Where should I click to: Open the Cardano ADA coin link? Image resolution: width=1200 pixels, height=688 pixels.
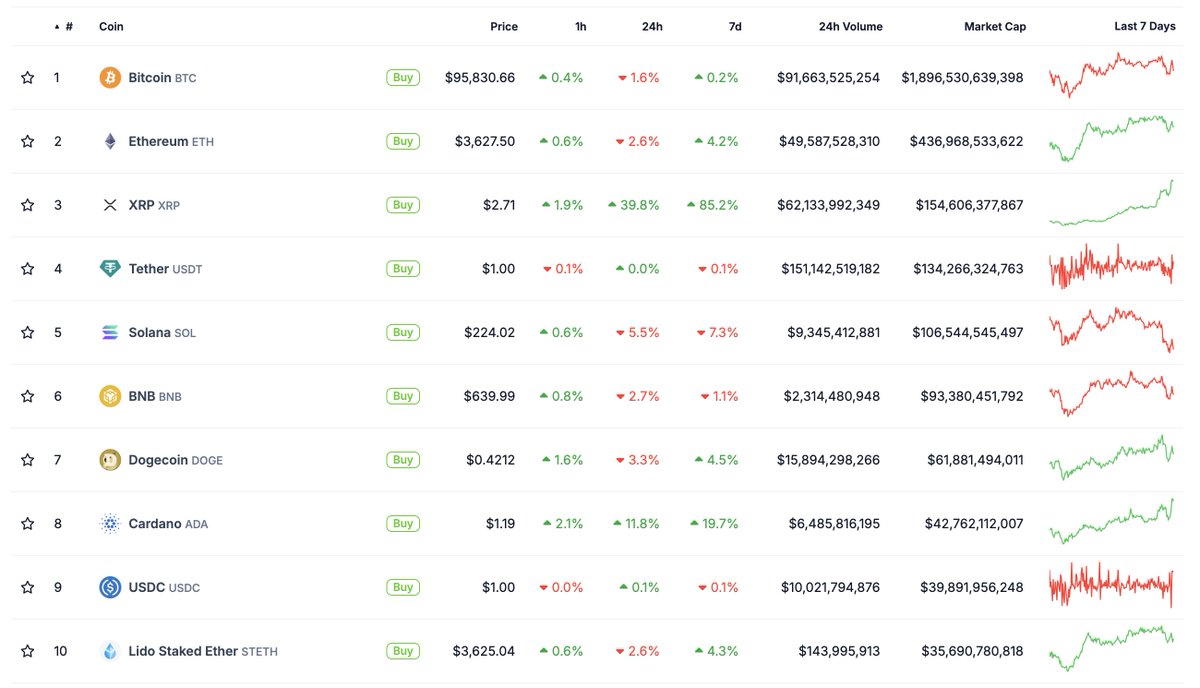pos(168,523)
